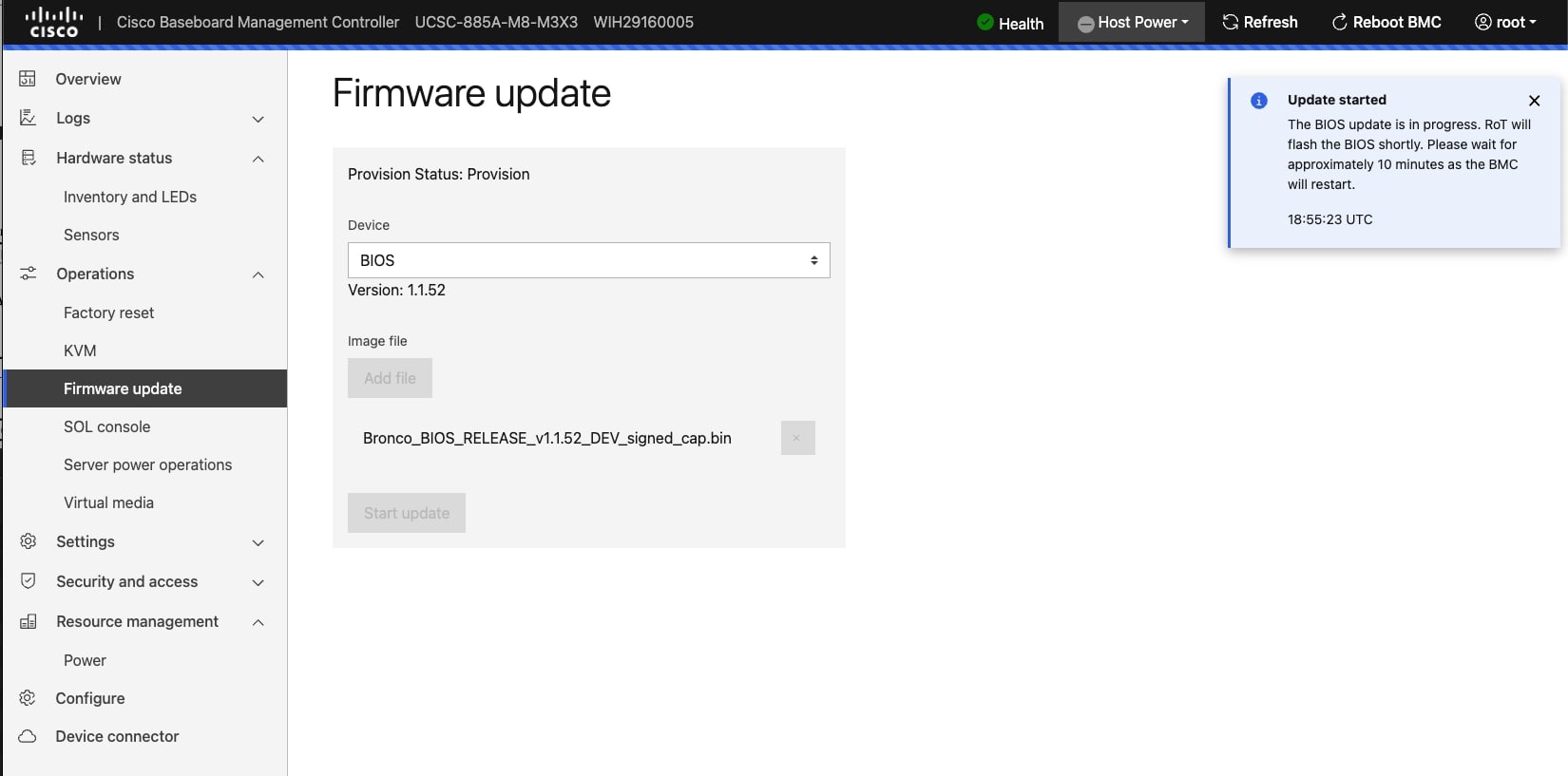
Task: Click the Logs chart icon
Action: (29, 118)
